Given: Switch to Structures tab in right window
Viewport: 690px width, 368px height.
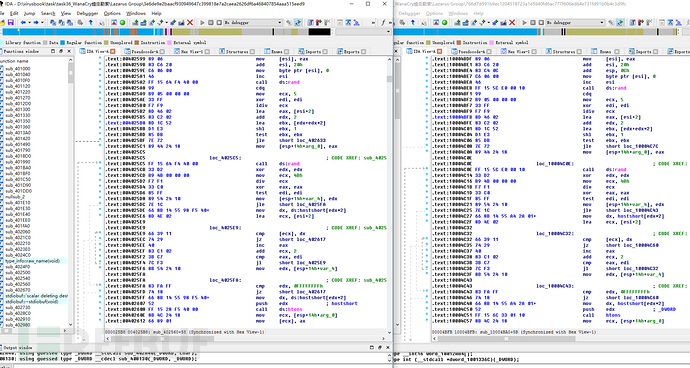Looking at the screenshot, I should tap(564, 52).
